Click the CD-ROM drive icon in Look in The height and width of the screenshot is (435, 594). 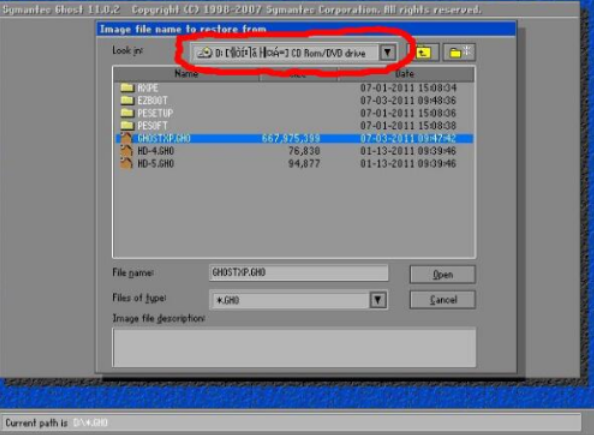[205, 53]
